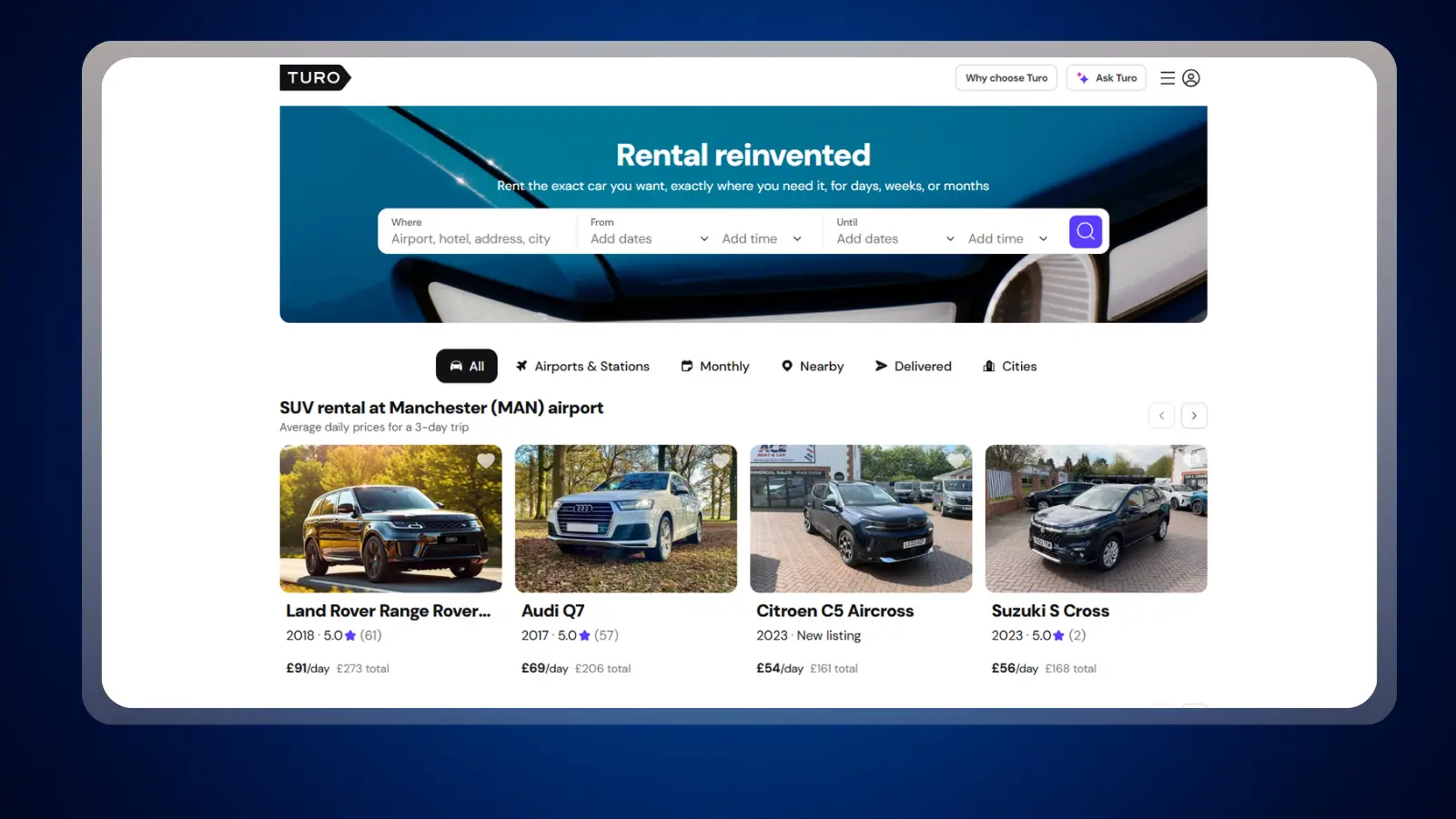Viewport: 1456px width, 819px height.
Task: Favorite the Audi Q7 with heart icon
Action: coord(721,460)
